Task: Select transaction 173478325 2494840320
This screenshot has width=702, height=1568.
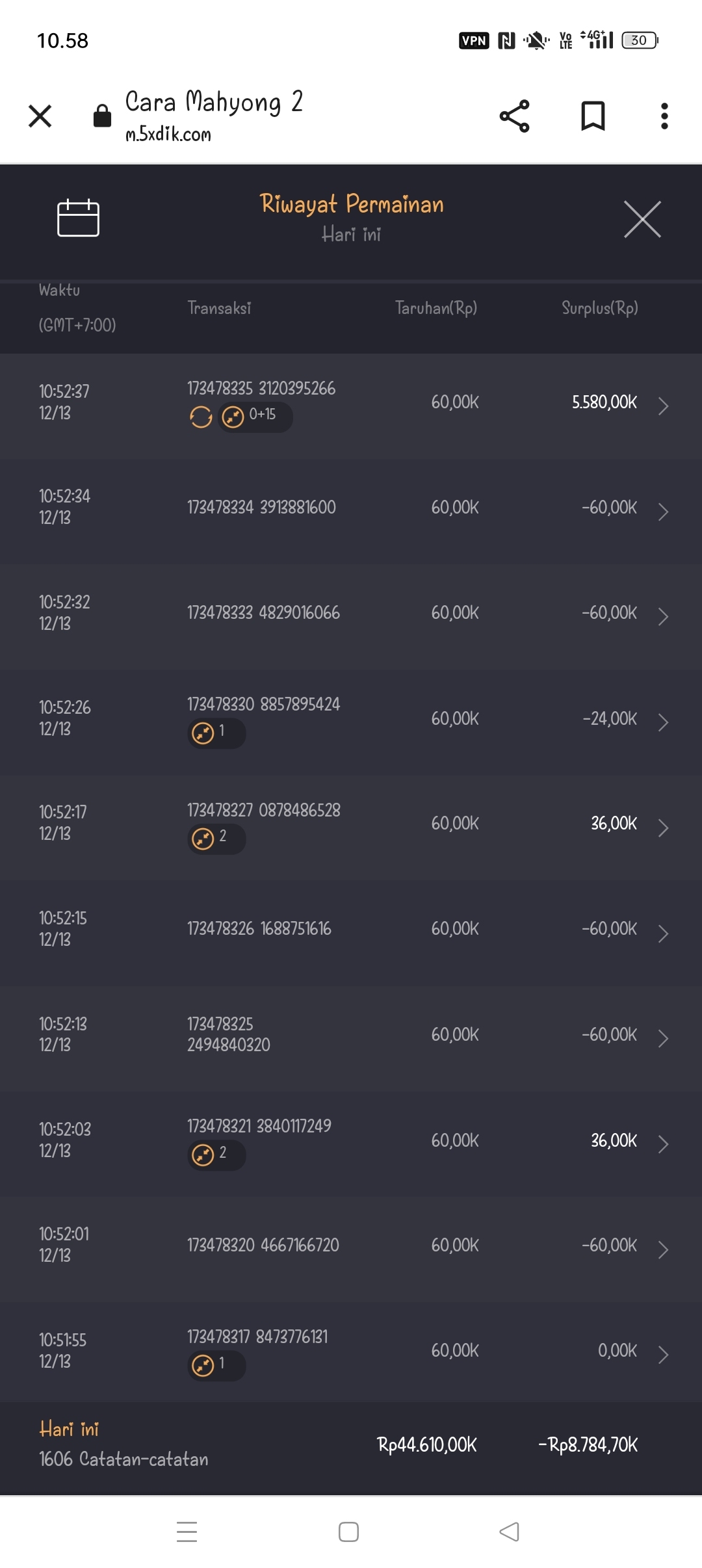Action: (x=229, y=1034)
